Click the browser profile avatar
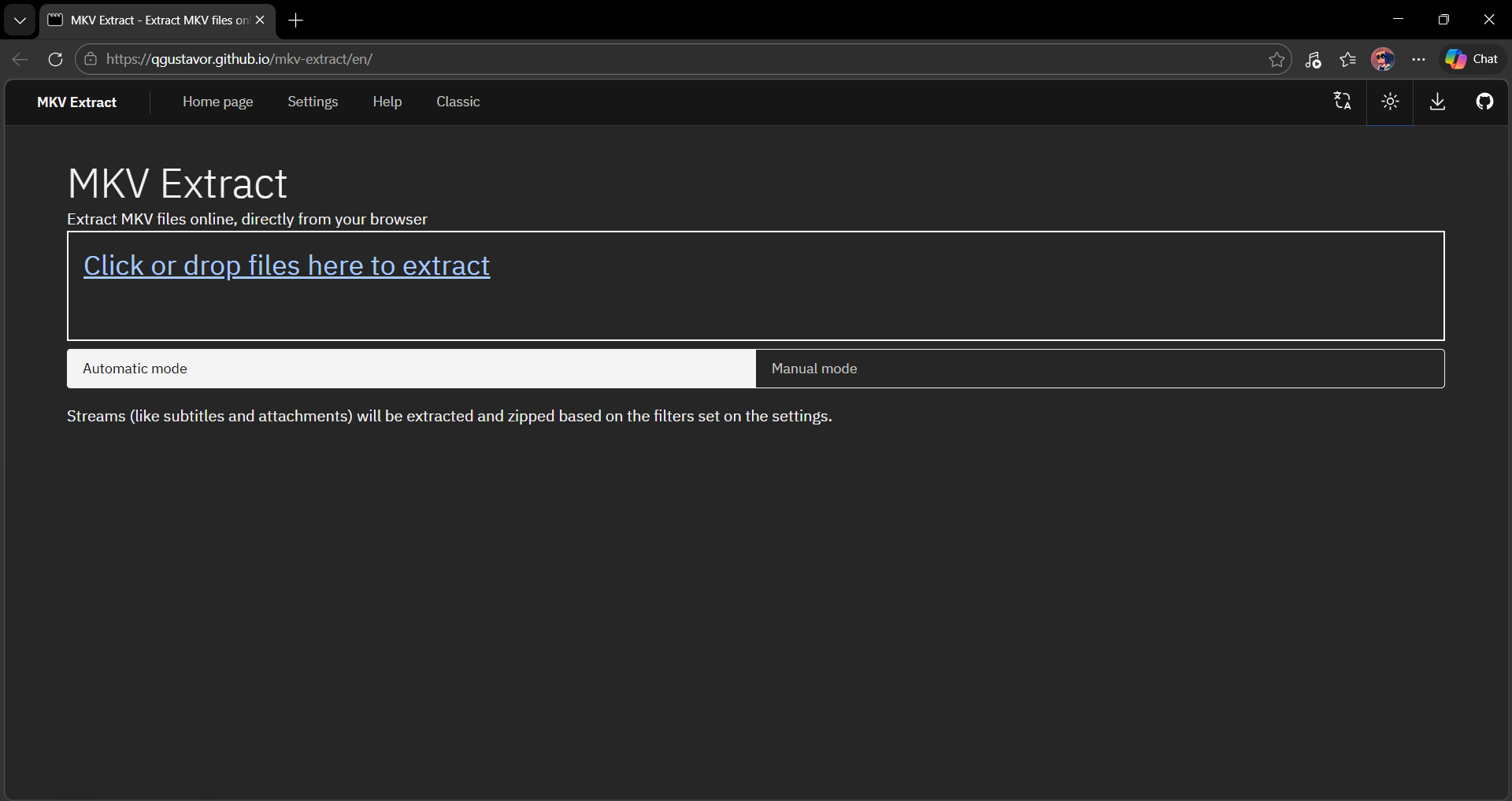This screenshot has width=1512, height=801. tap(1382, 59)
